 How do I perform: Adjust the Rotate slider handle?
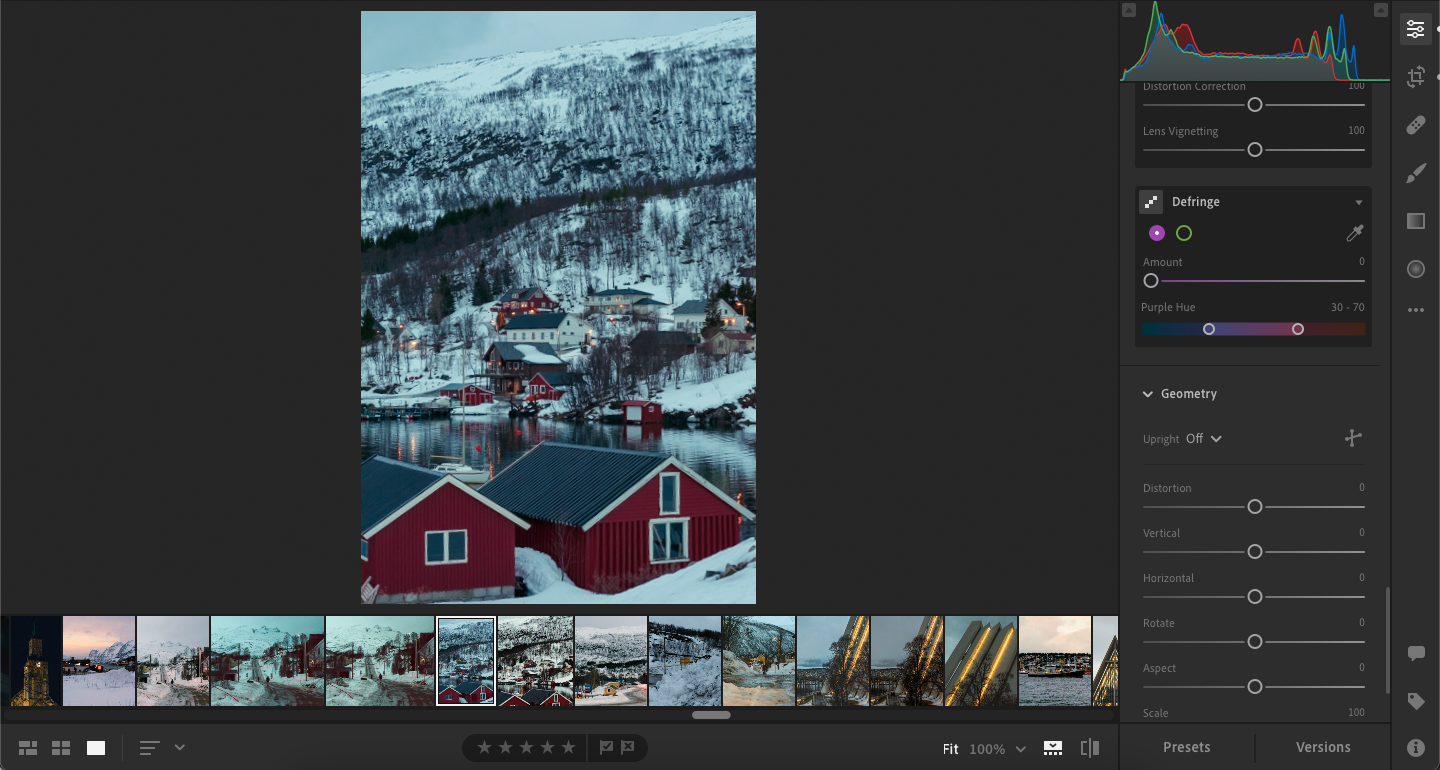[x=1255, y=642]
